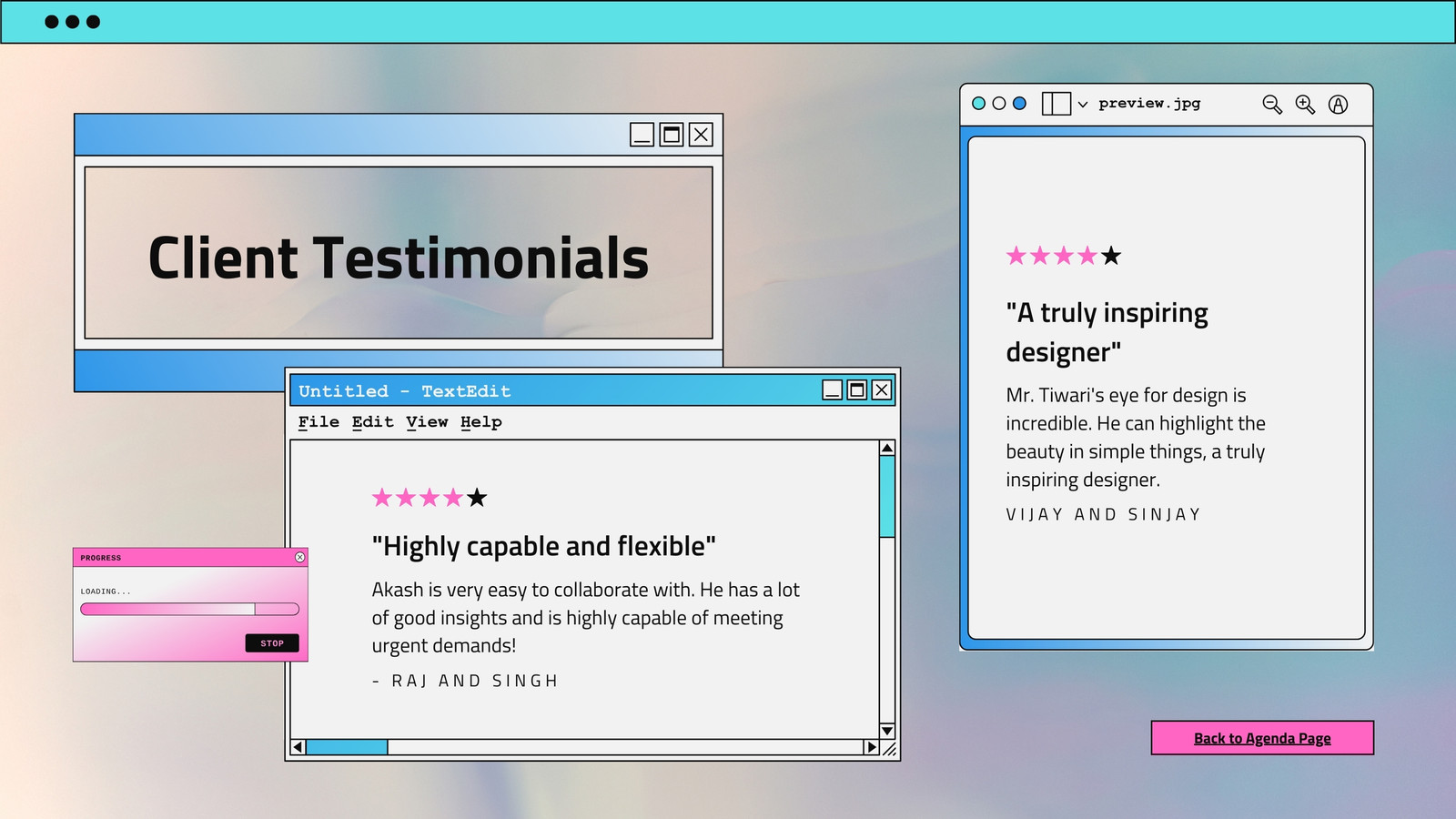Click the TextEdit horizontal scrollbar right arrow
The height and width of the screenshot is (819, 1456).
pyautogui.click(x=871, y=747)
